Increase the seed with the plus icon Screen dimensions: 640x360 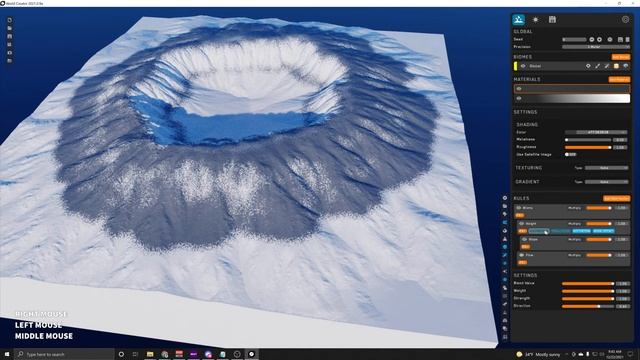click(600, 40)
